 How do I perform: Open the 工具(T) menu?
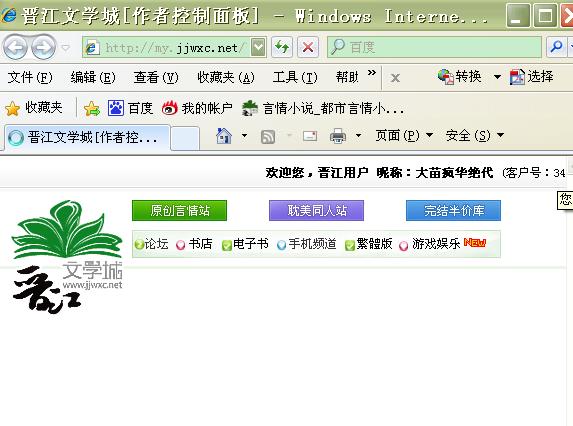point(295,77)
